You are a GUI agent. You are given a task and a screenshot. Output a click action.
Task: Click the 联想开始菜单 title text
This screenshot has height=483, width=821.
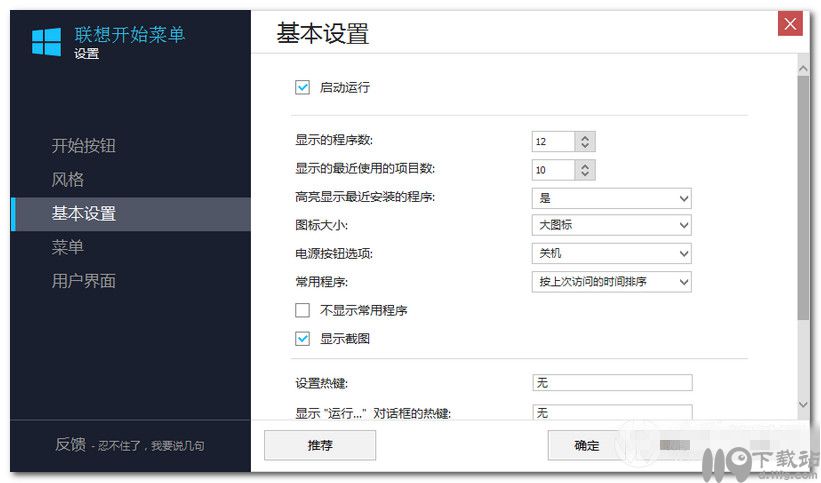130,35
